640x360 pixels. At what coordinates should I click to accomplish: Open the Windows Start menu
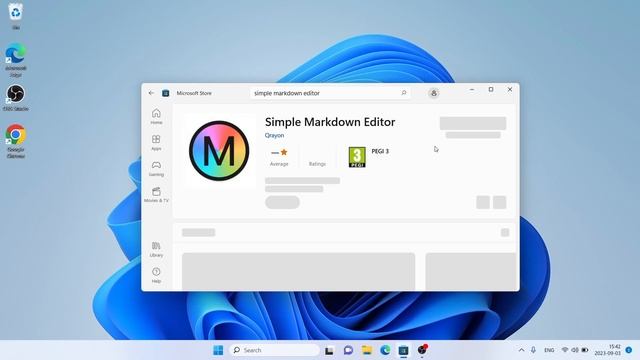[x=218, y=350]
